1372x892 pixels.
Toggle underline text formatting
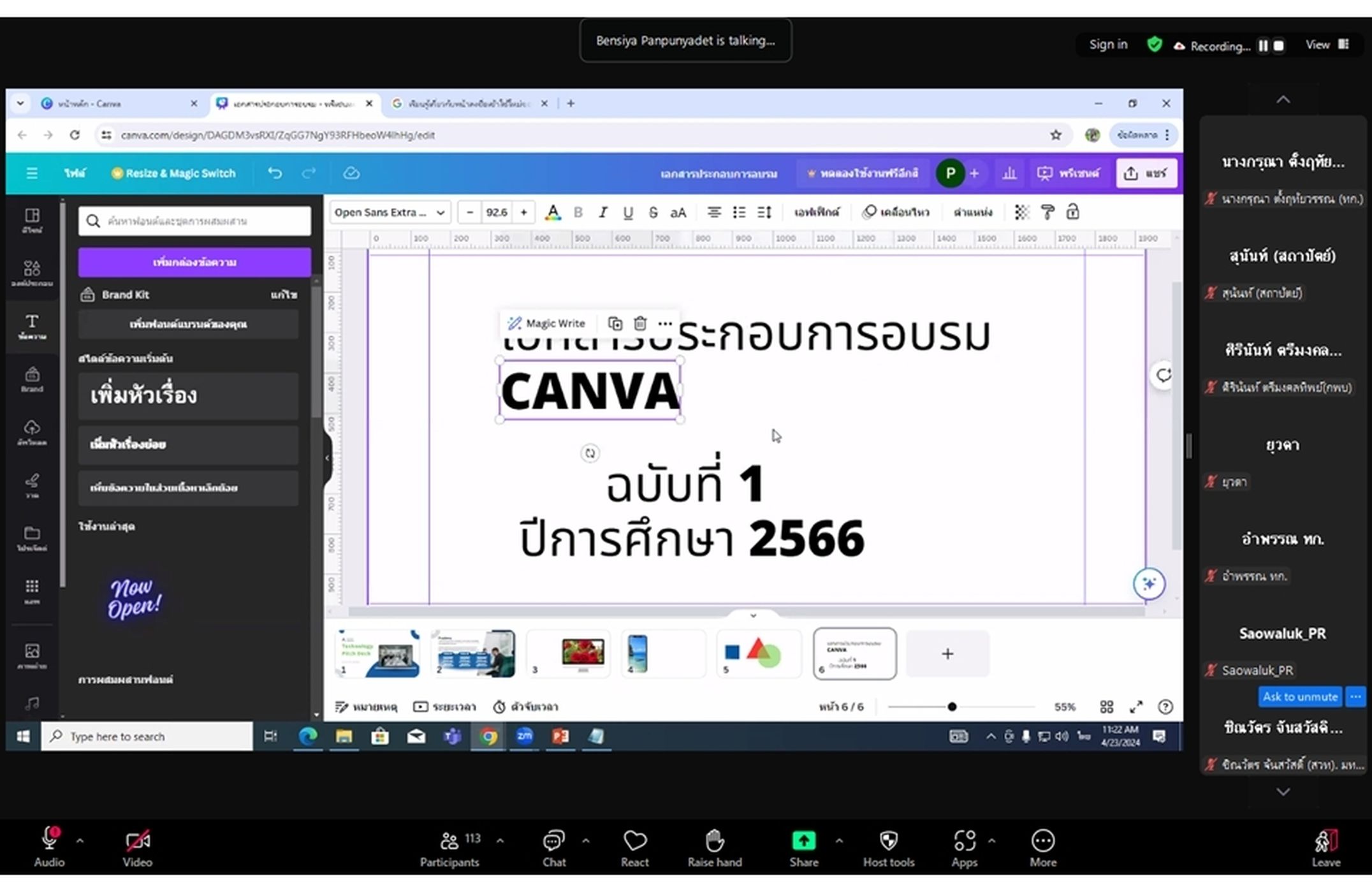tap(628, 212)
